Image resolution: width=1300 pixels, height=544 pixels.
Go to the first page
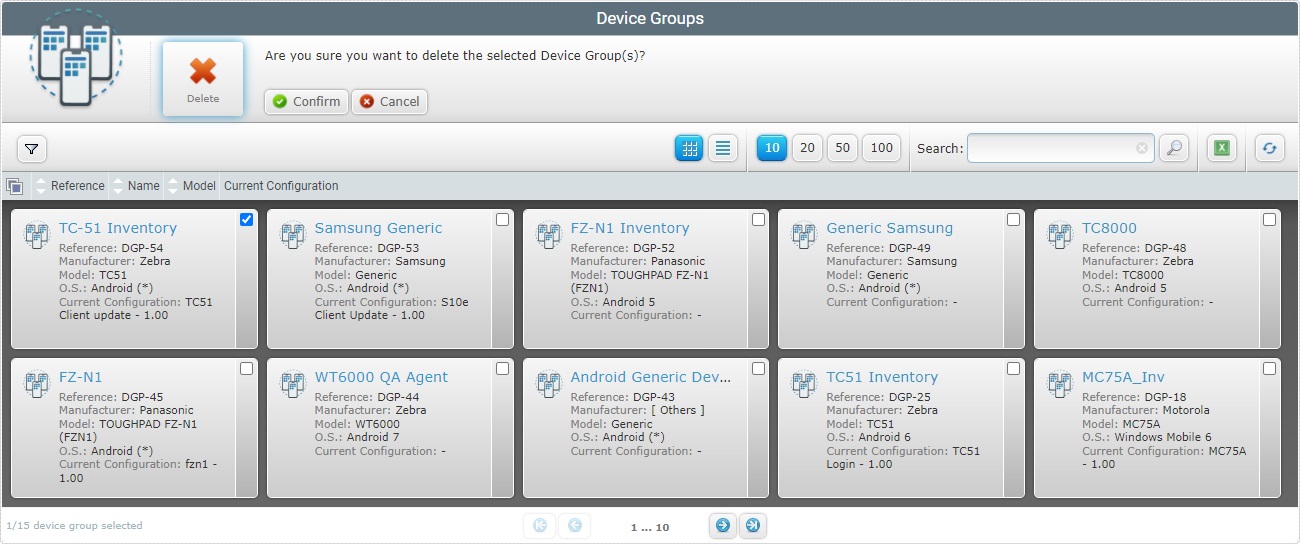pos(540,526)
